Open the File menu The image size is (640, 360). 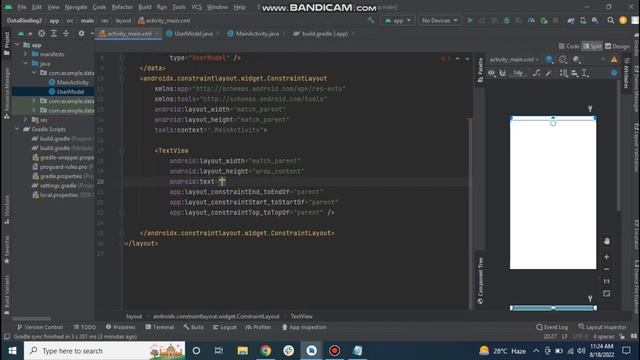pos(22,7)
